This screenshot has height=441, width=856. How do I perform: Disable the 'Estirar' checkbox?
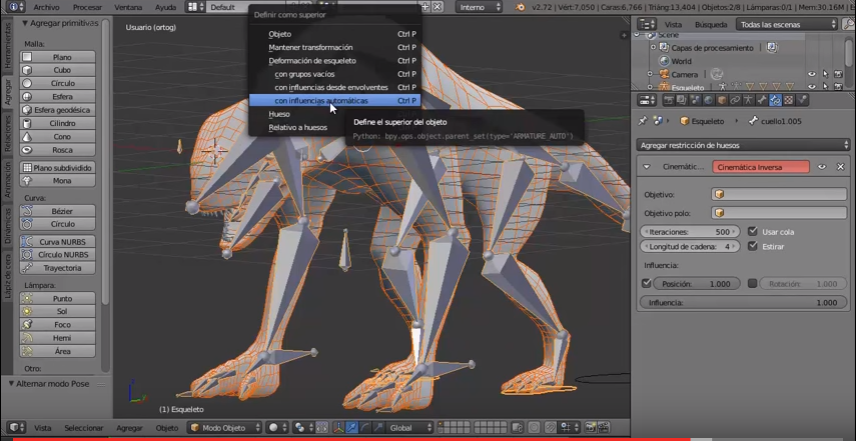(x=753, y=246)
